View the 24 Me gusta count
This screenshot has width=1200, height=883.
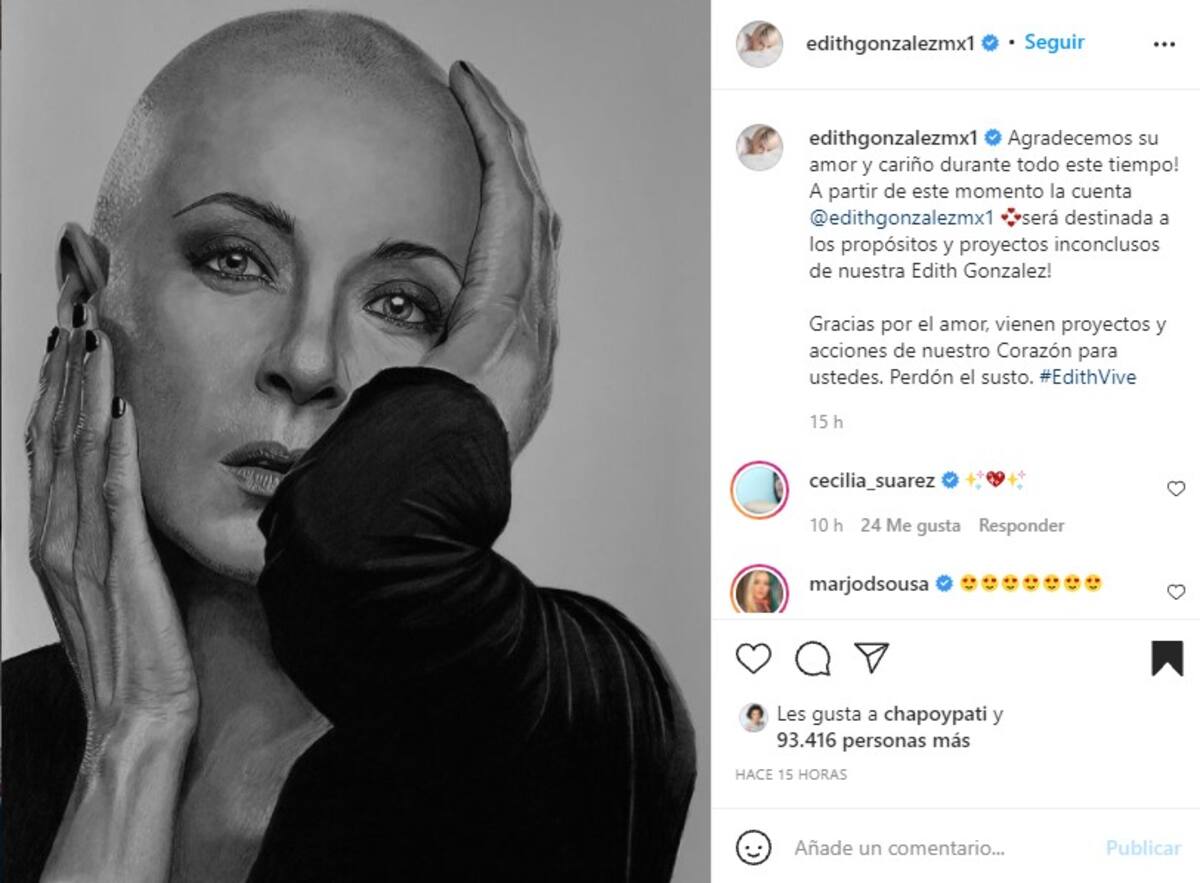pos(910,525)
